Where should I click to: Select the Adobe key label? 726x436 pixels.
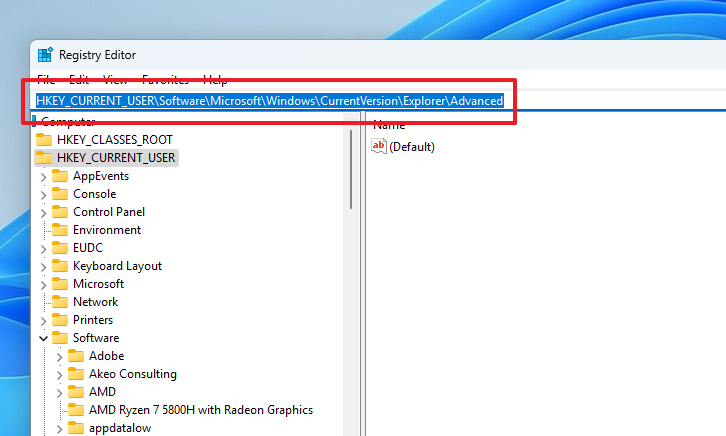[x=106, y=355]
